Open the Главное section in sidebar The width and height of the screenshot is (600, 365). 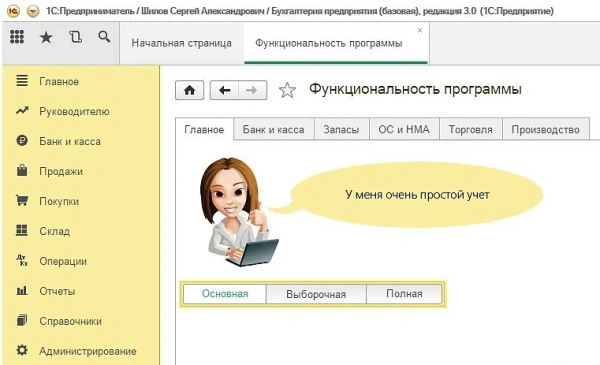point(81,81)
